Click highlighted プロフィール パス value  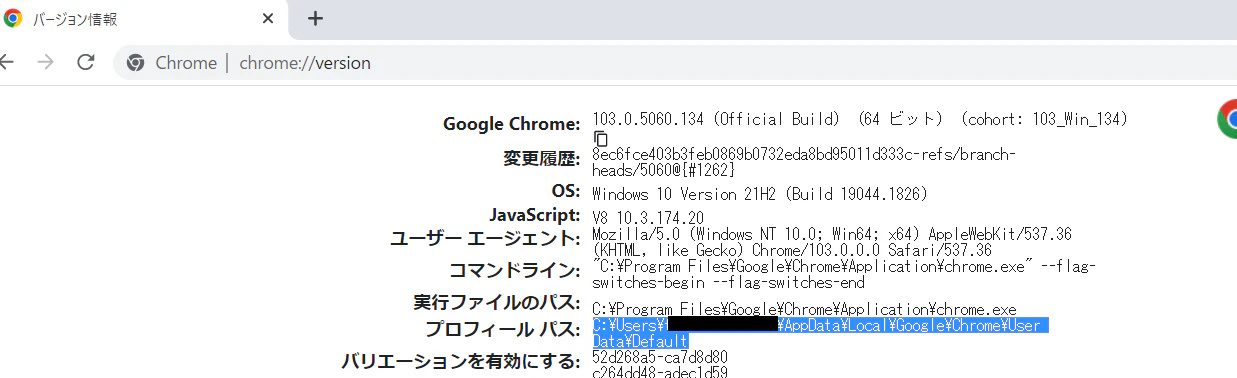click(x=820, y=334)
